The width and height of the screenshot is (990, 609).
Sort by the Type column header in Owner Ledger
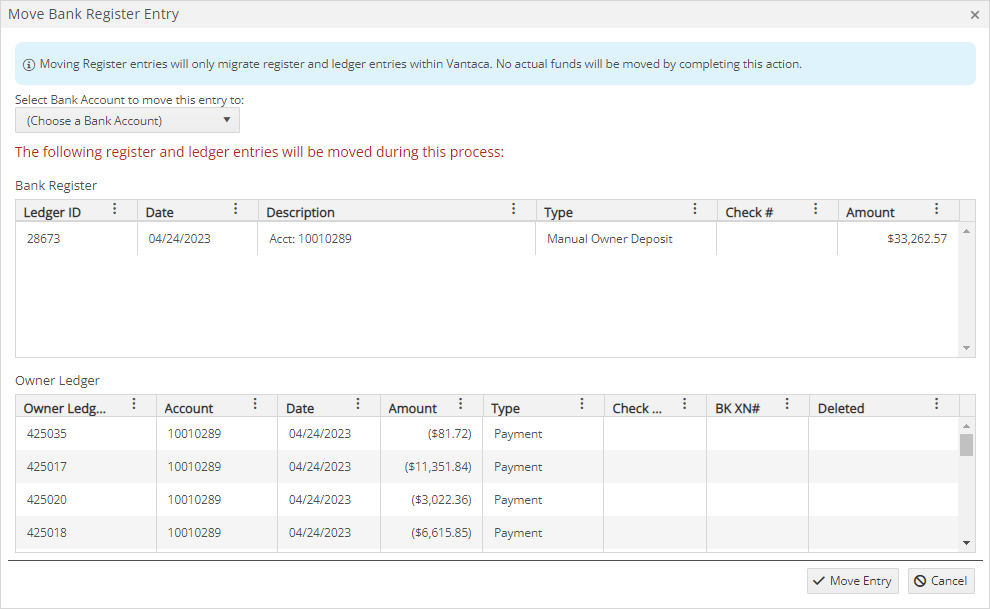(x=501, y=405)
